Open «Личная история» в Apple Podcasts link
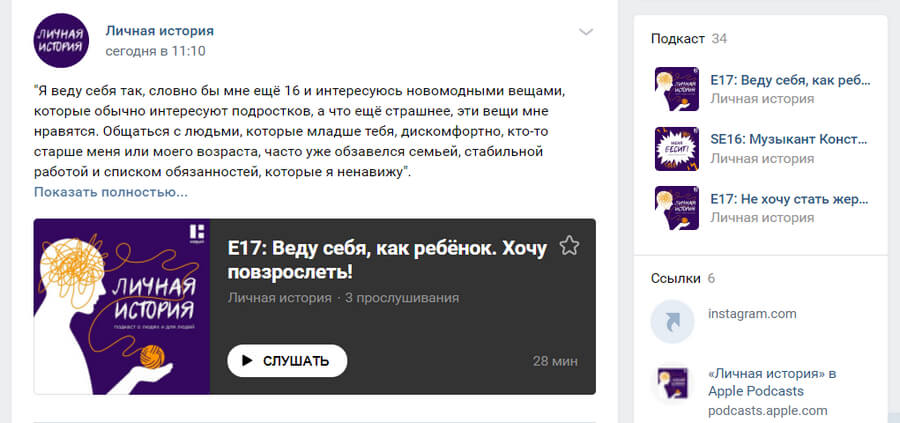The image size is (900, 423). pos(772,382)
